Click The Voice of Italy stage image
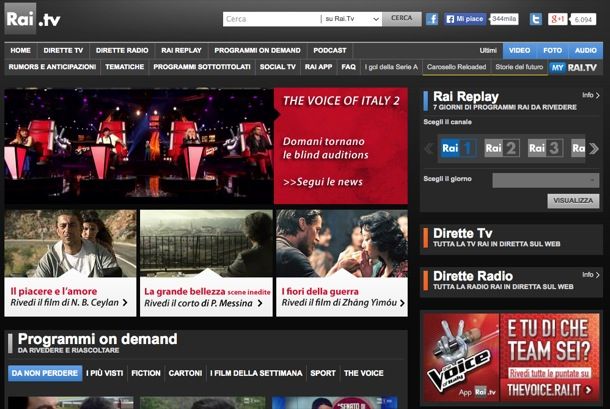The width and height of the screenshot is (610, 409). tap(139, 146)
